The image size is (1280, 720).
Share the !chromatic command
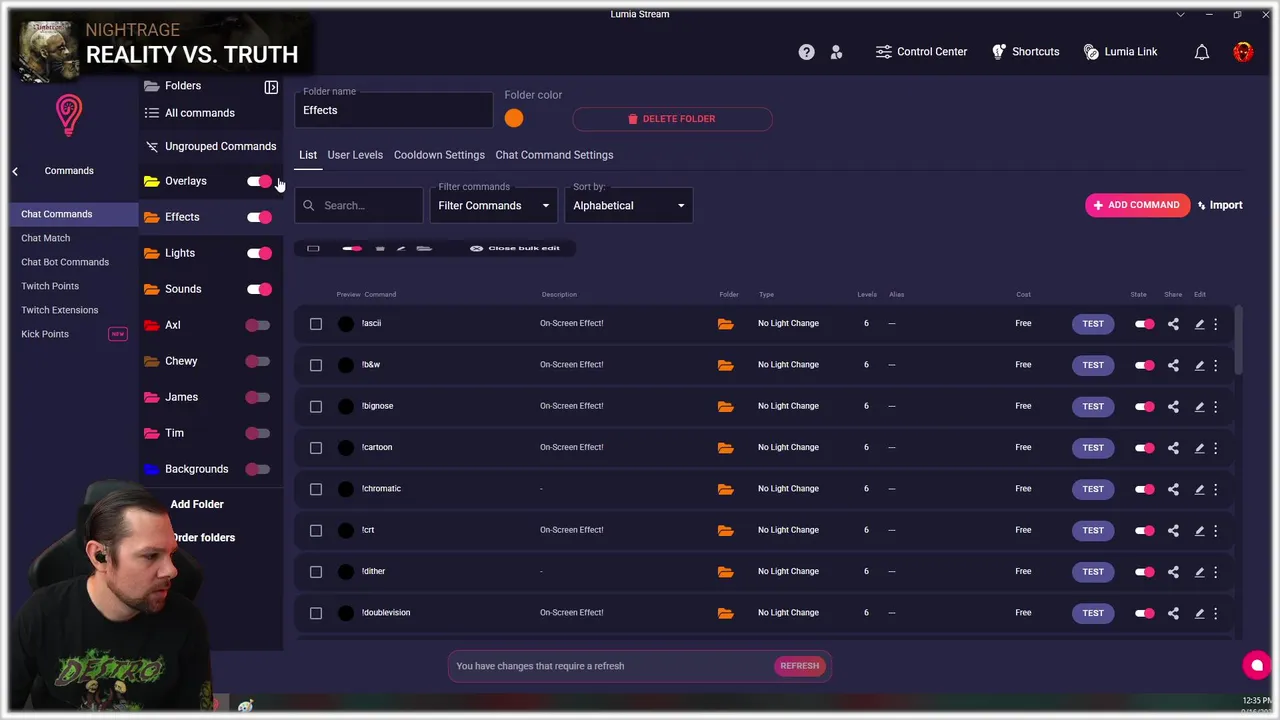point(1173,489)
